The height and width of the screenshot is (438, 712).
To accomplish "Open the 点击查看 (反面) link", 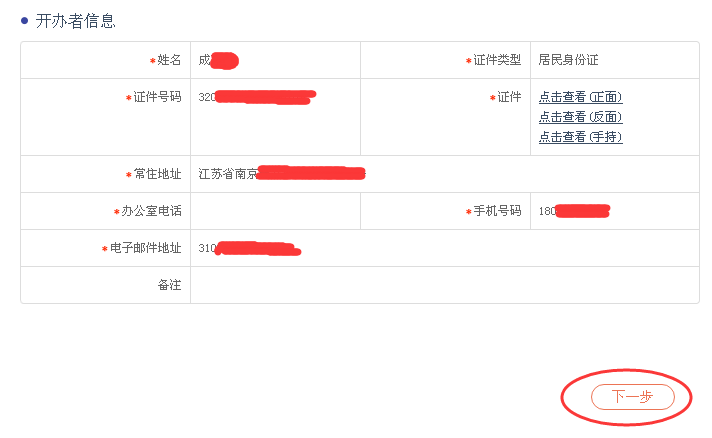I will [x=580, y=117].
